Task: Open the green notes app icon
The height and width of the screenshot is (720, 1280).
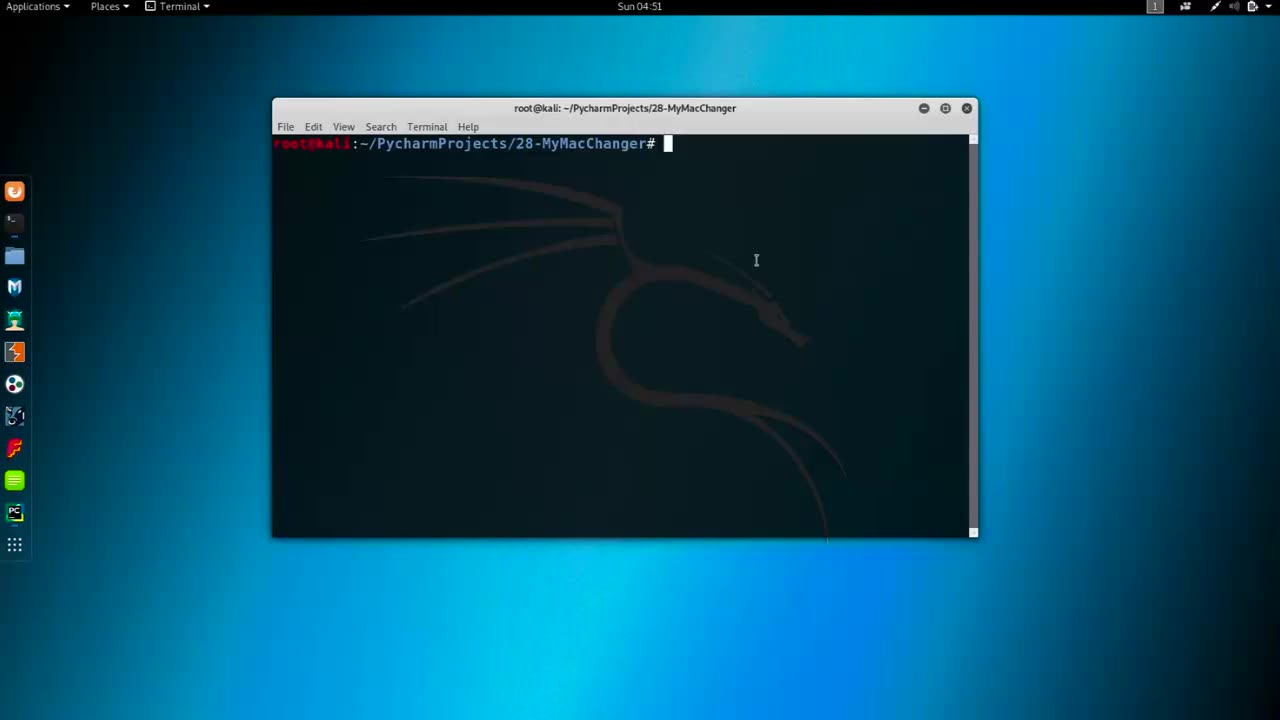Action: 14,480
